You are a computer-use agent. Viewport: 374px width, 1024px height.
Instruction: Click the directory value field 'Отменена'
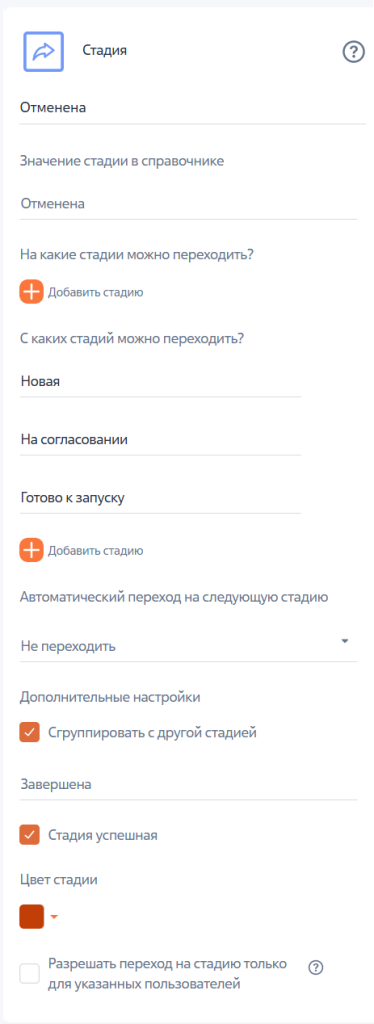point(189,204)
